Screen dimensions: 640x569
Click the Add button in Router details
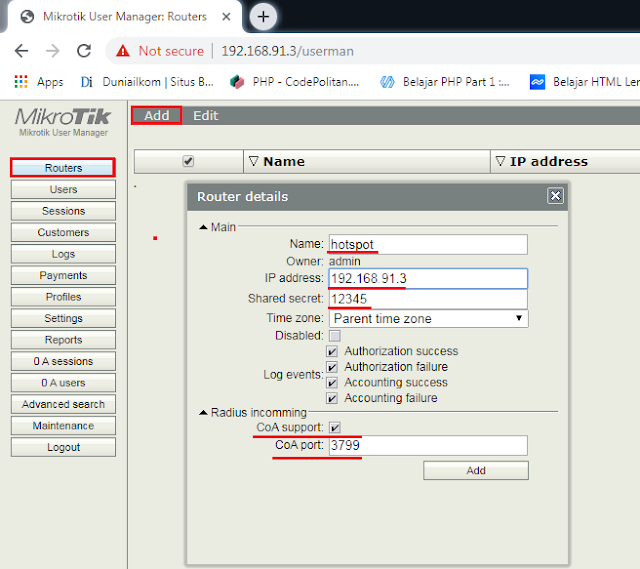(476, 471)
